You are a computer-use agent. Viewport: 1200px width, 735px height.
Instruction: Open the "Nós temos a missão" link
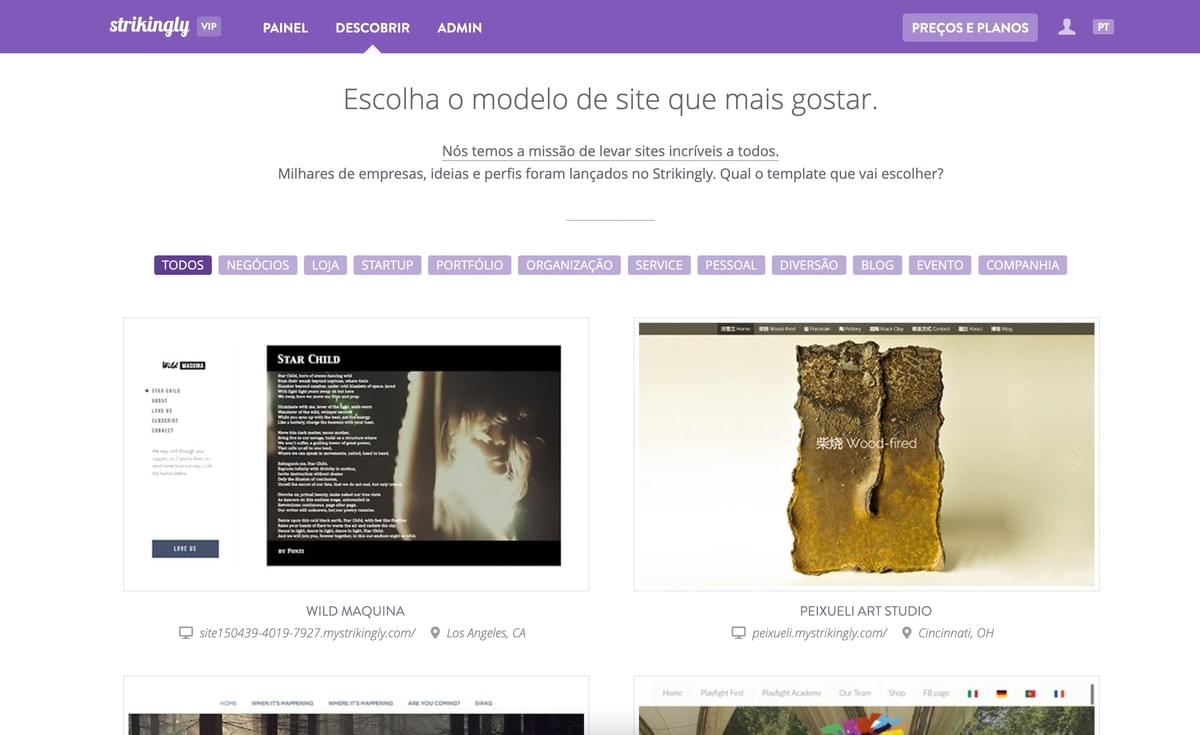click(611, 150)
